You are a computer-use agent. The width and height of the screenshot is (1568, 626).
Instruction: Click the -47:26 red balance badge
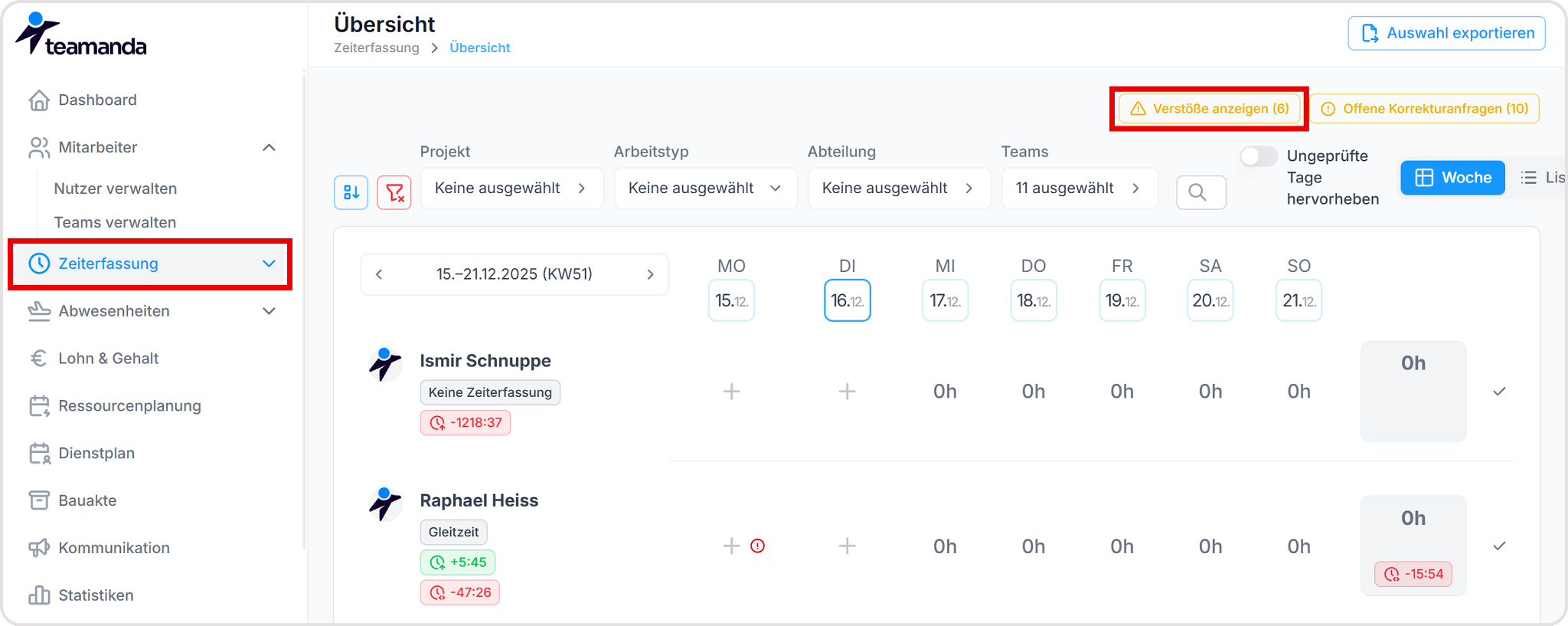pyautogui.click(x=460, y=592)
